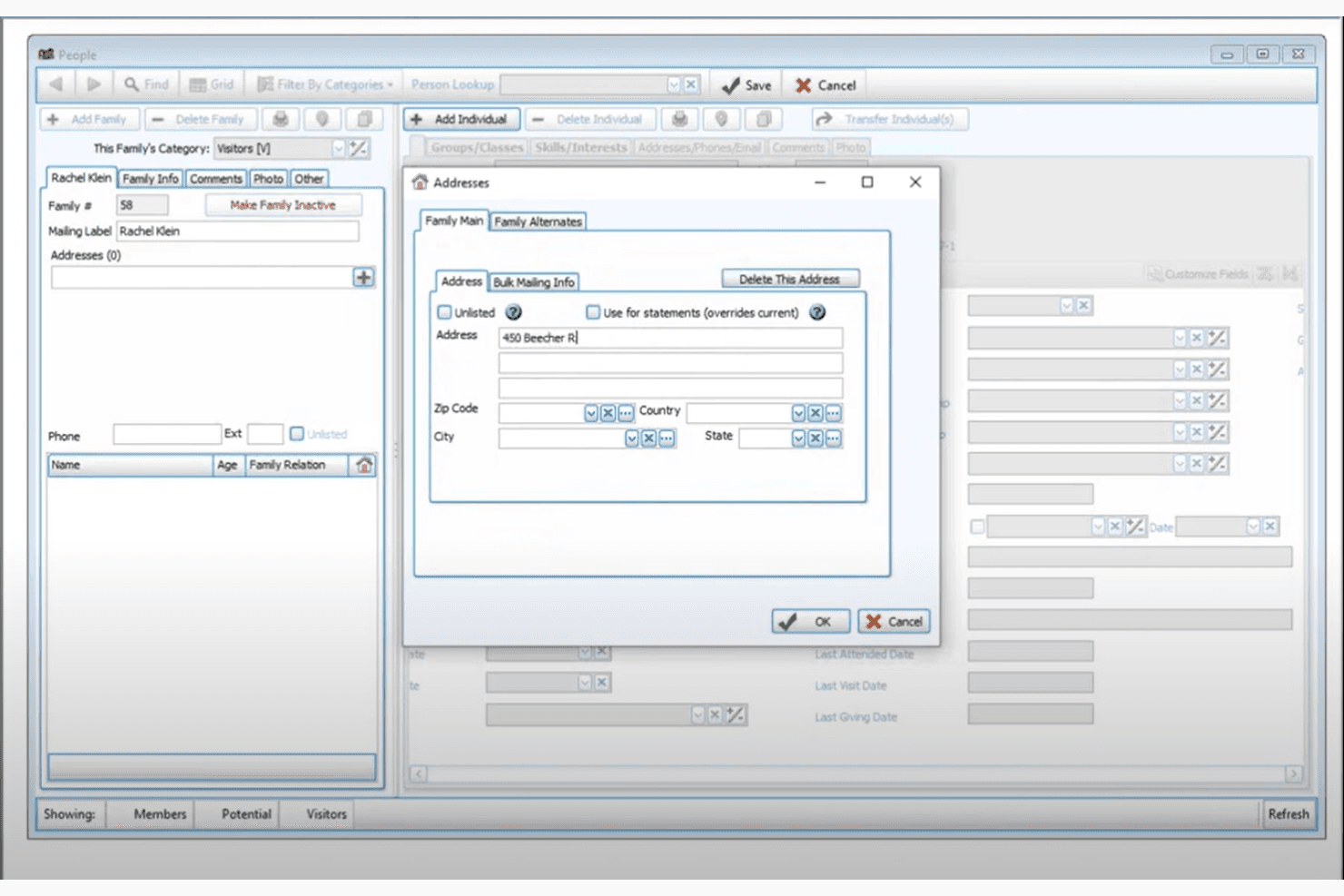Image resolution: width=1344 pixels, height=896 pixels.
Task: Cancel the Addresses dialog
Action: pos(894,621)
